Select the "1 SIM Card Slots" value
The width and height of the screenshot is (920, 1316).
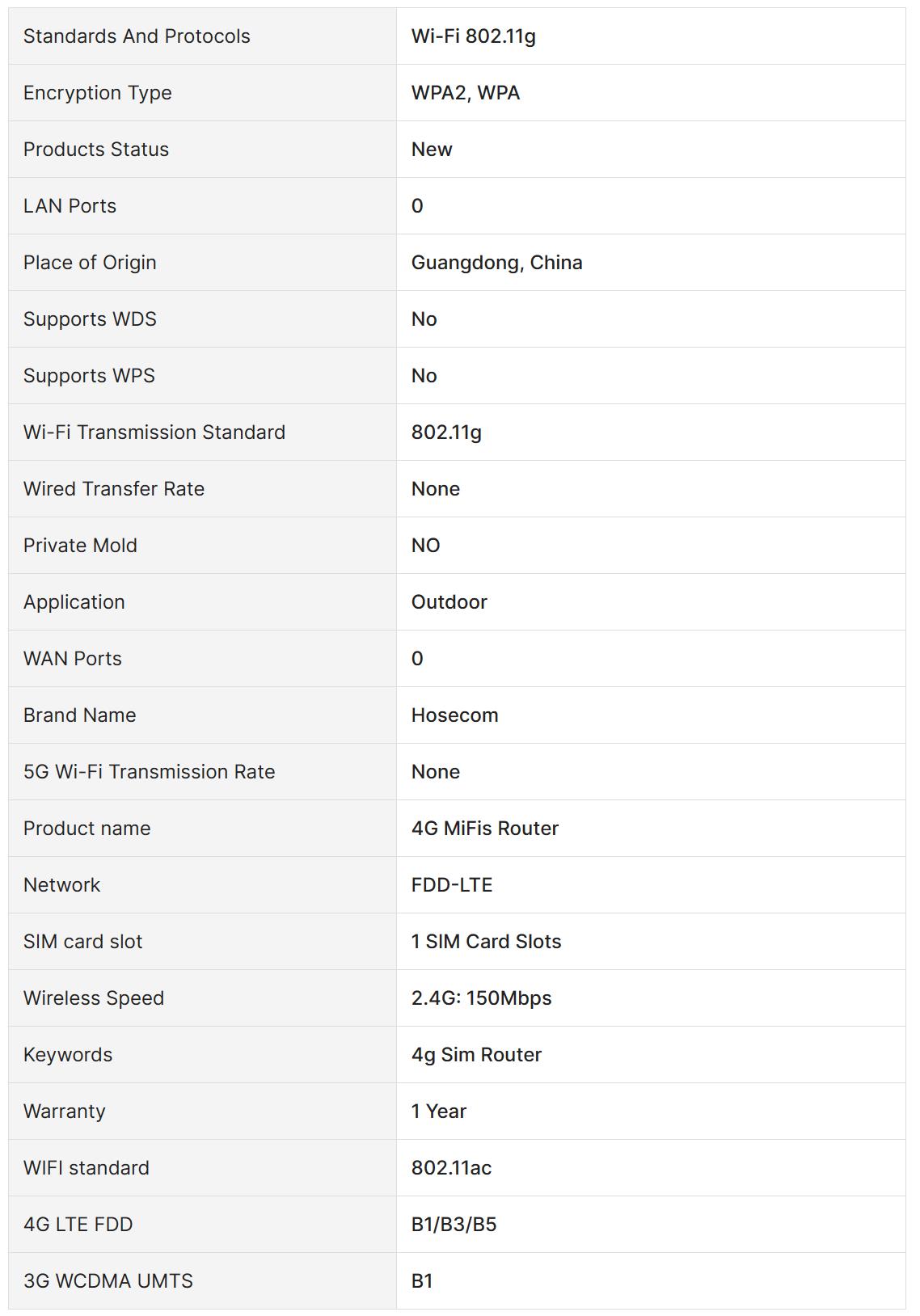pyautogui.click(x=486, y=942)
